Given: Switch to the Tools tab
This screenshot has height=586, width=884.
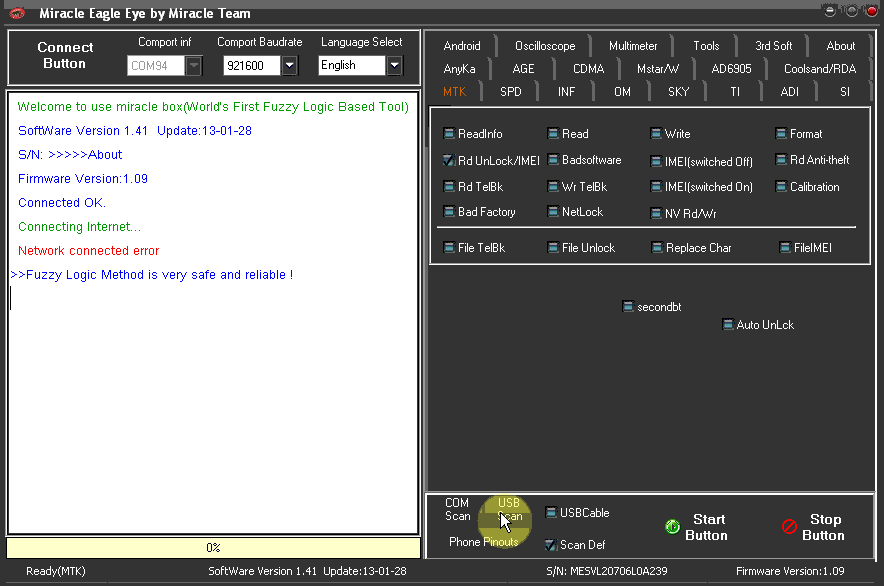Looking at the screenshot, I should coord(706,46).
